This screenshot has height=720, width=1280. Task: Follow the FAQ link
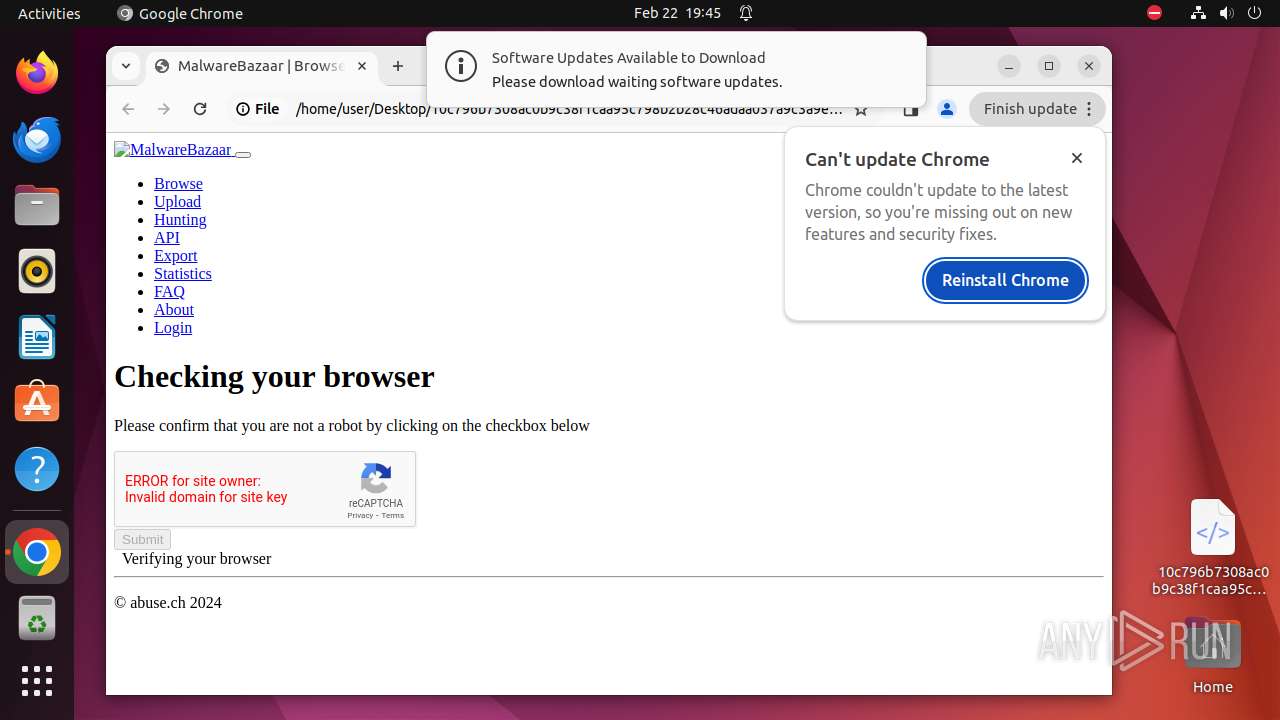click(x=169, y=291)
